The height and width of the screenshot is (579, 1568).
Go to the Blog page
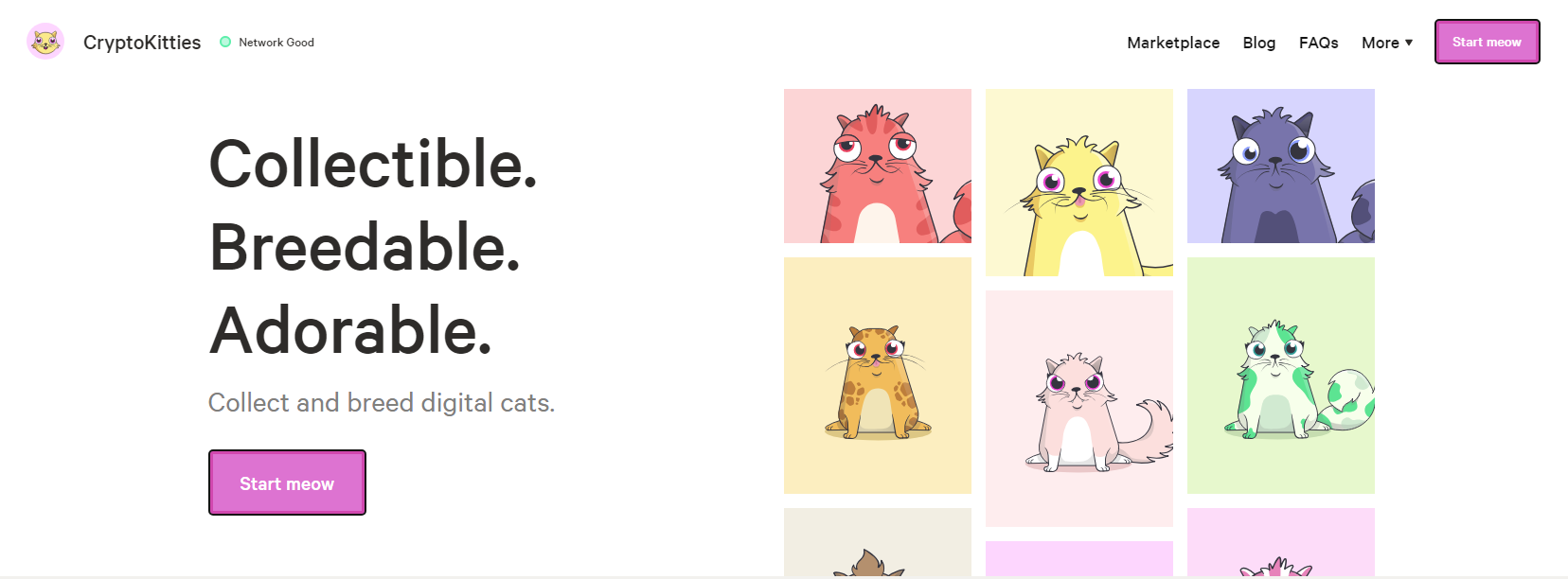pyautogui.click(x=1259, y=43)
